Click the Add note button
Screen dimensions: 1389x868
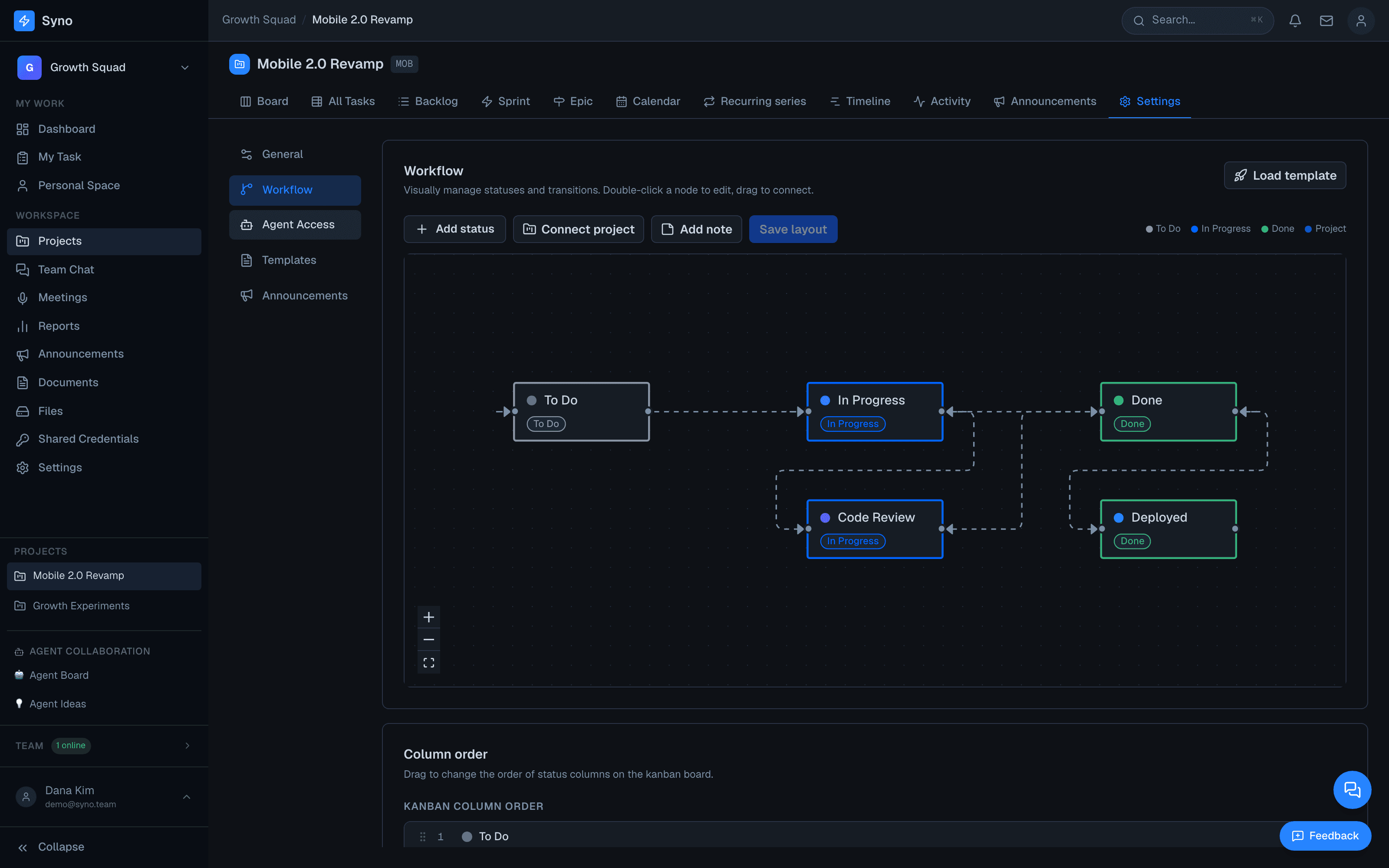pyautogui.click(x=696, y=229)
